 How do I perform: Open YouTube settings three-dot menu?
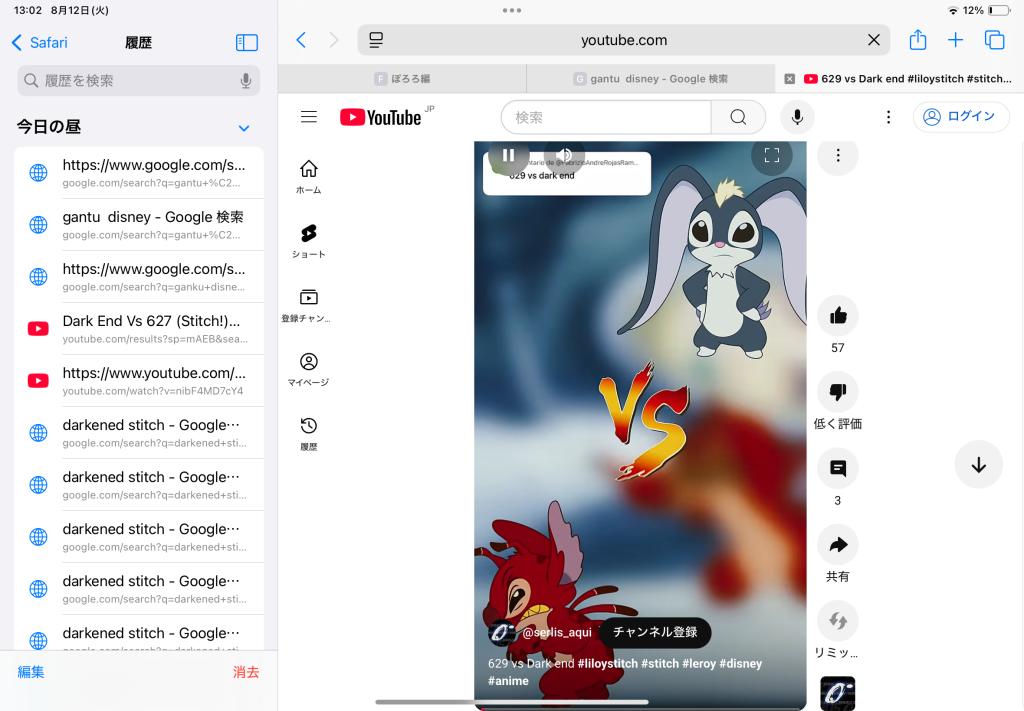[888, 117]
